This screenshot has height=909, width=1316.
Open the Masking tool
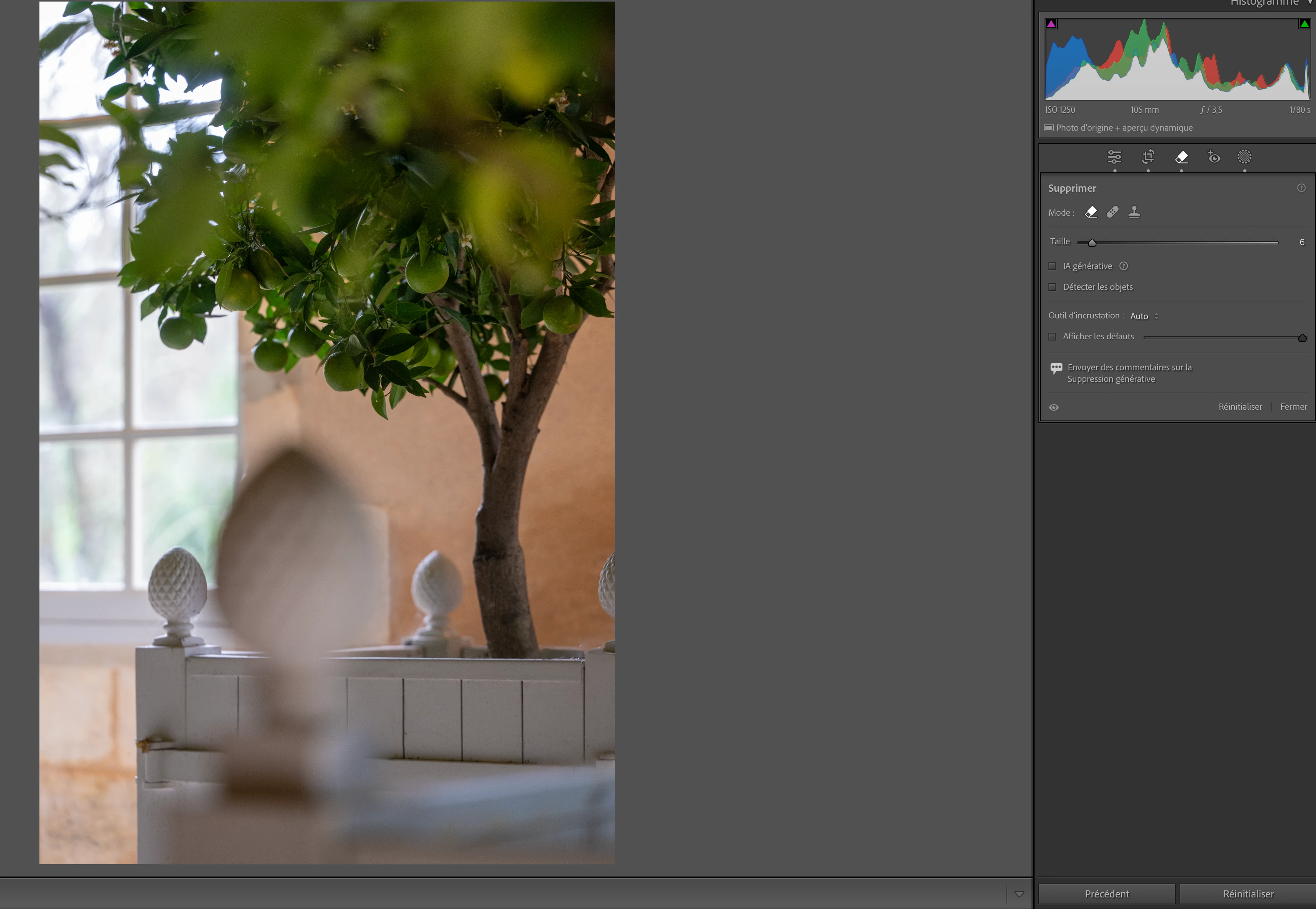click(x=1244, y=157)
